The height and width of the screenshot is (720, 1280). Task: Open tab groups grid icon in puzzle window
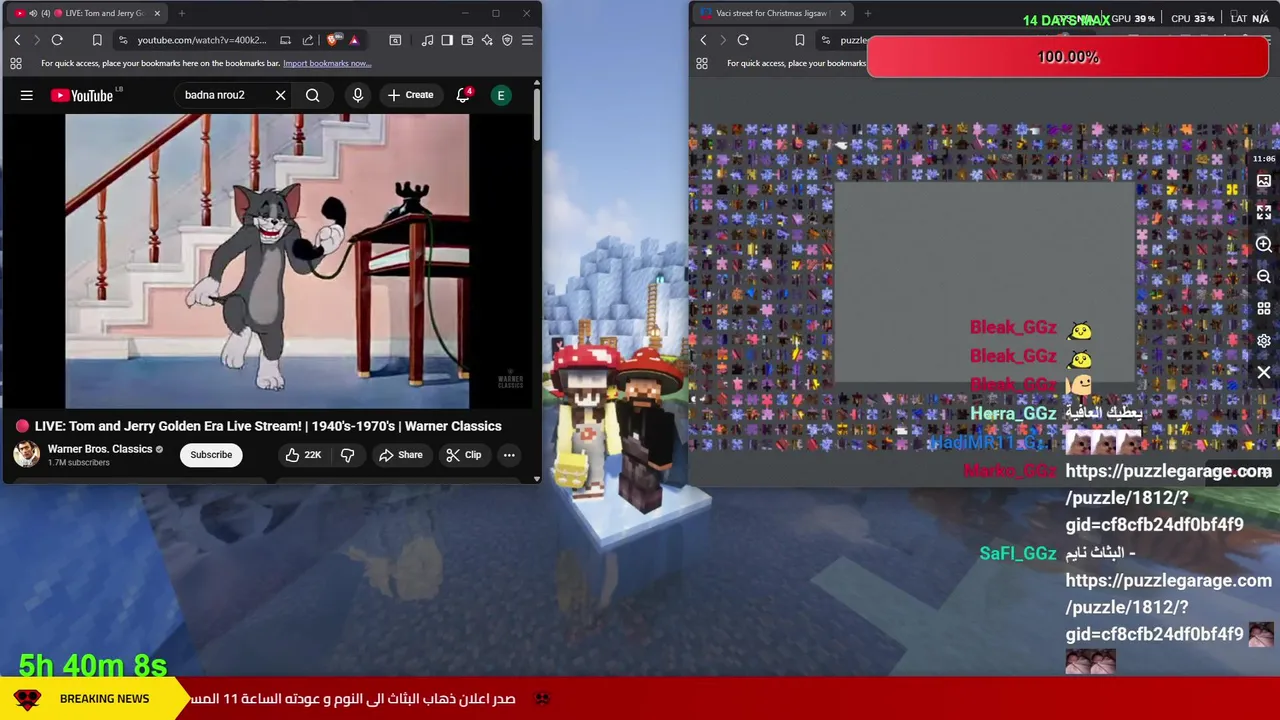[x=702, y=63]
